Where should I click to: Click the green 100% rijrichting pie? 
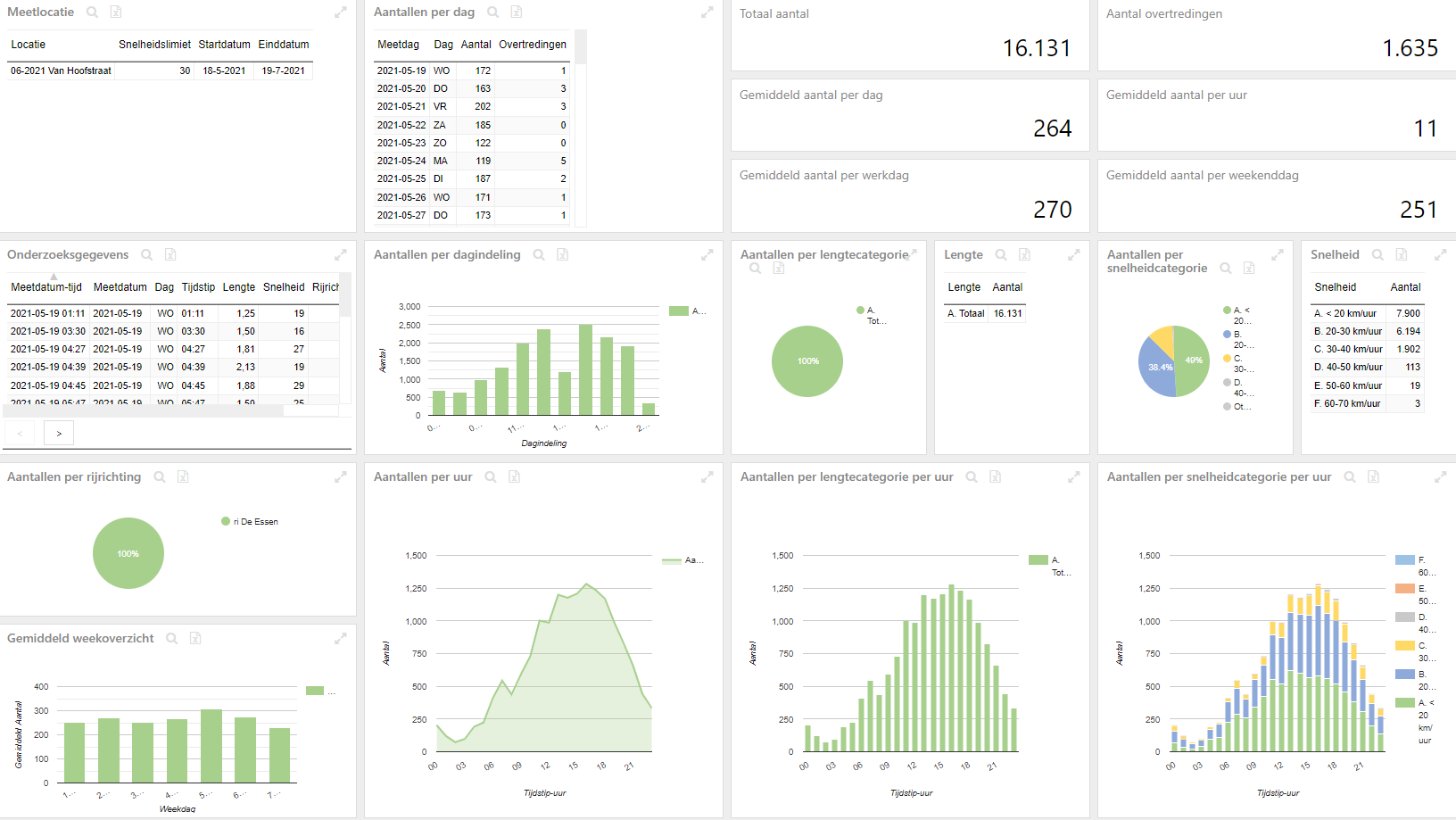click(128, 553)
